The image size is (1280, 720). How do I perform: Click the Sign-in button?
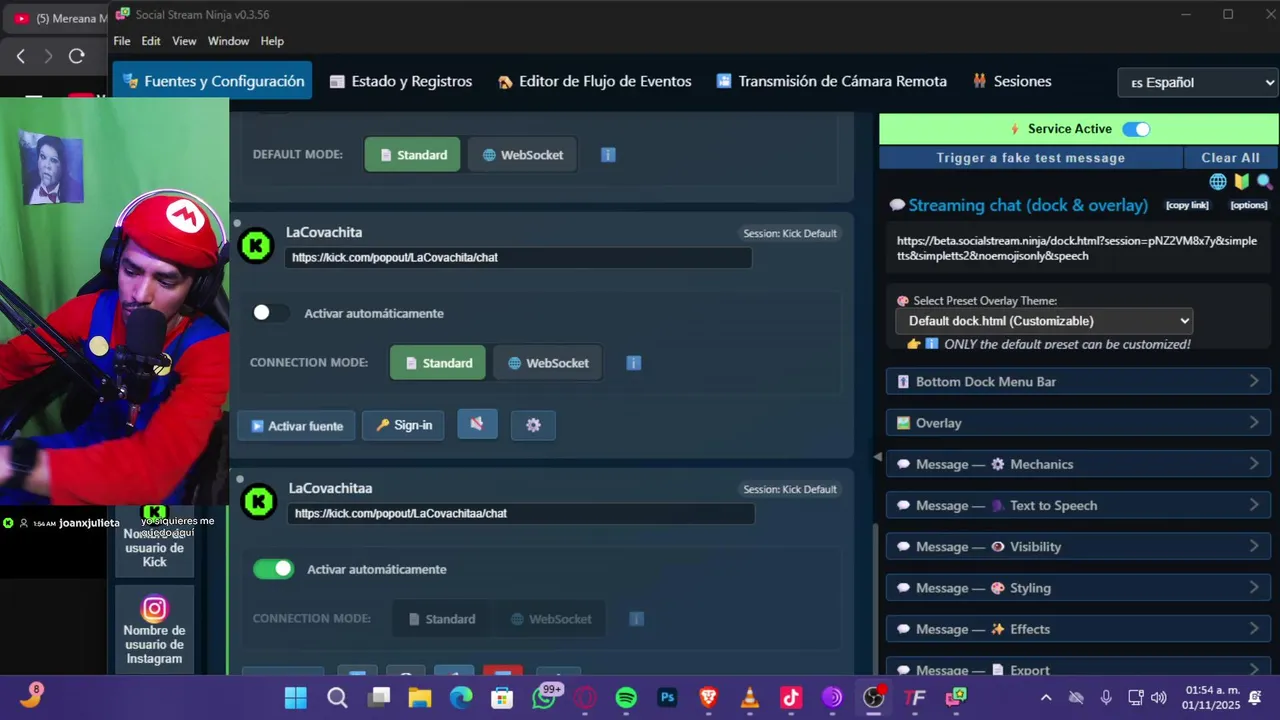[x=404, y=425]
